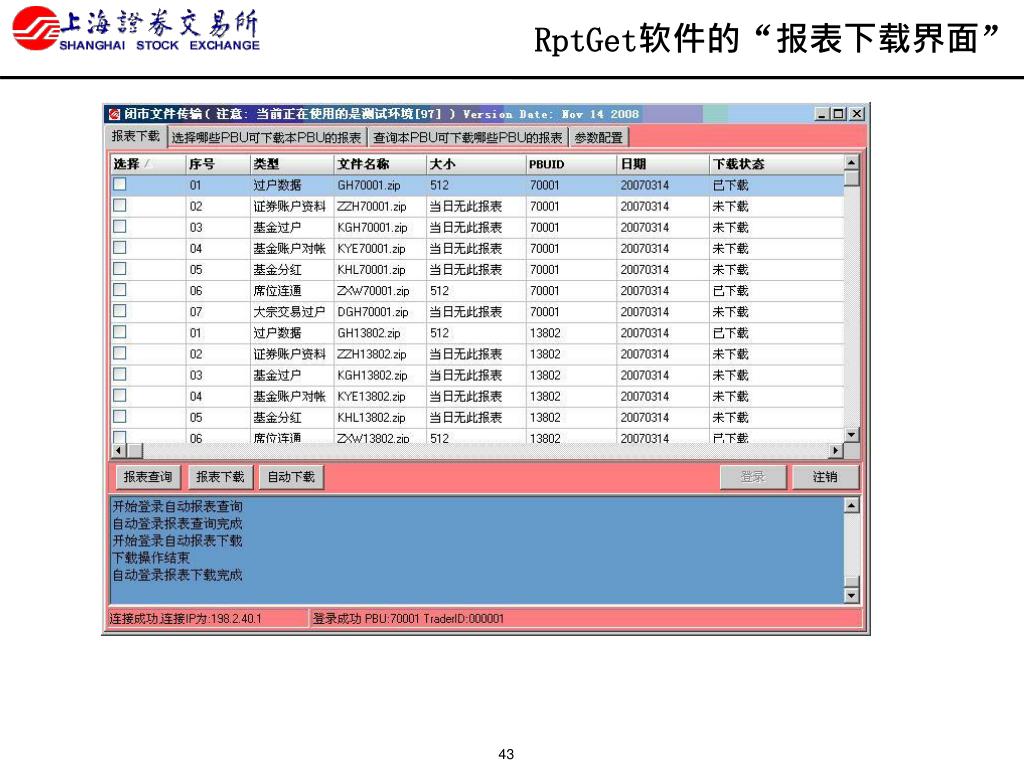Check the box for KGH70001.zip
Screen dimensions: 1024x768
120,227
